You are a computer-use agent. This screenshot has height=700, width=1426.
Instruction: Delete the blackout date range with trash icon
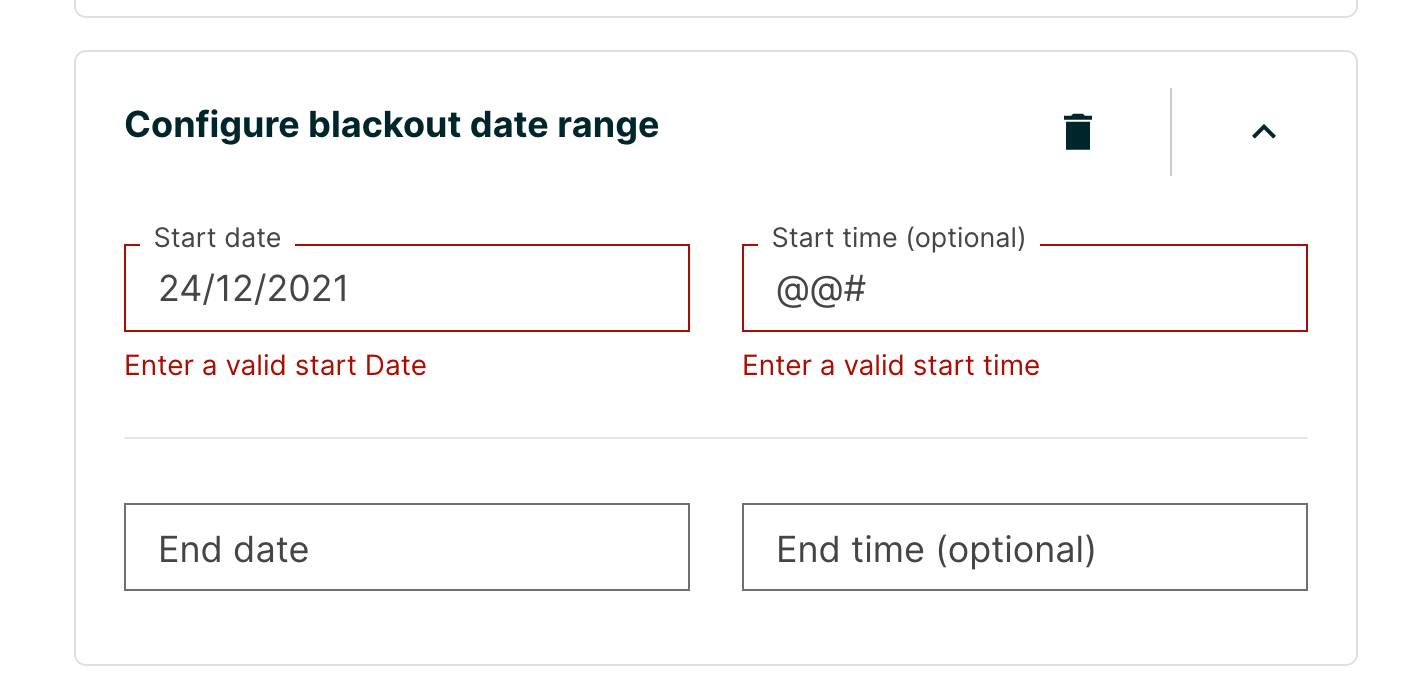[1077, 132]
